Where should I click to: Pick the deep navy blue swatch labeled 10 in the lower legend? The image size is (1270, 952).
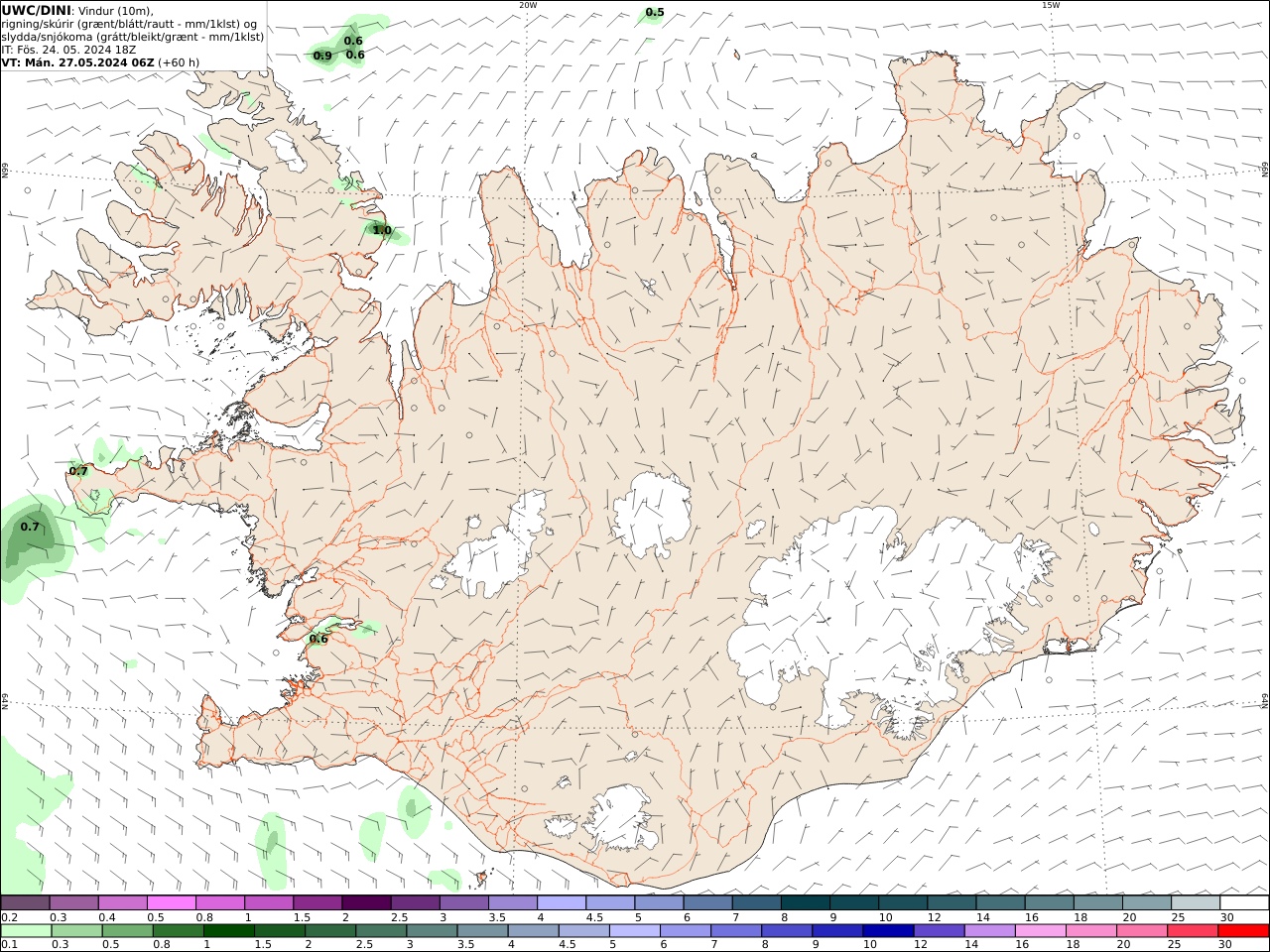click(x=887, y=931)
